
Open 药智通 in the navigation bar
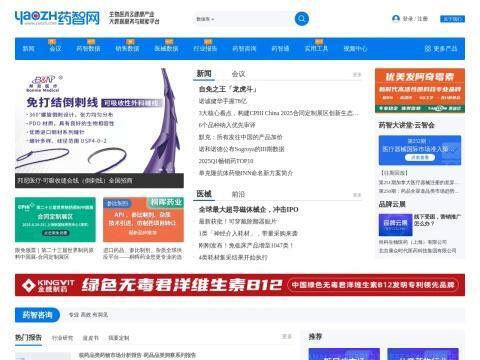pos(280,49)
